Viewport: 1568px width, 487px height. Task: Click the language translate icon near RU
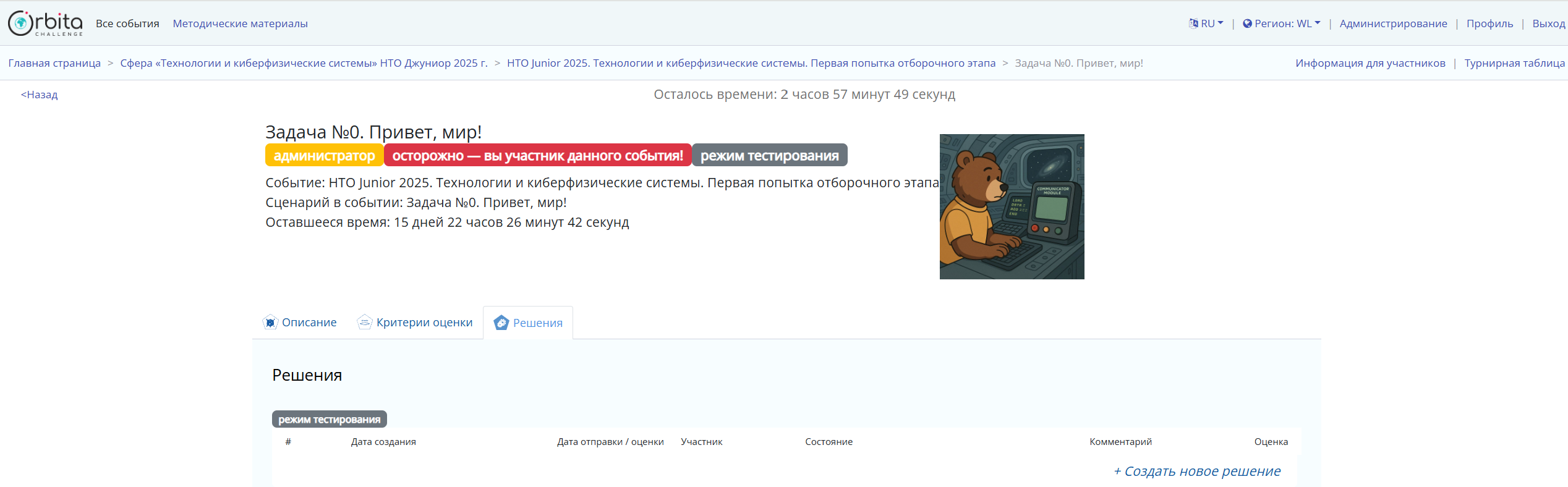pyautogui.click(x=1193, y=23)
